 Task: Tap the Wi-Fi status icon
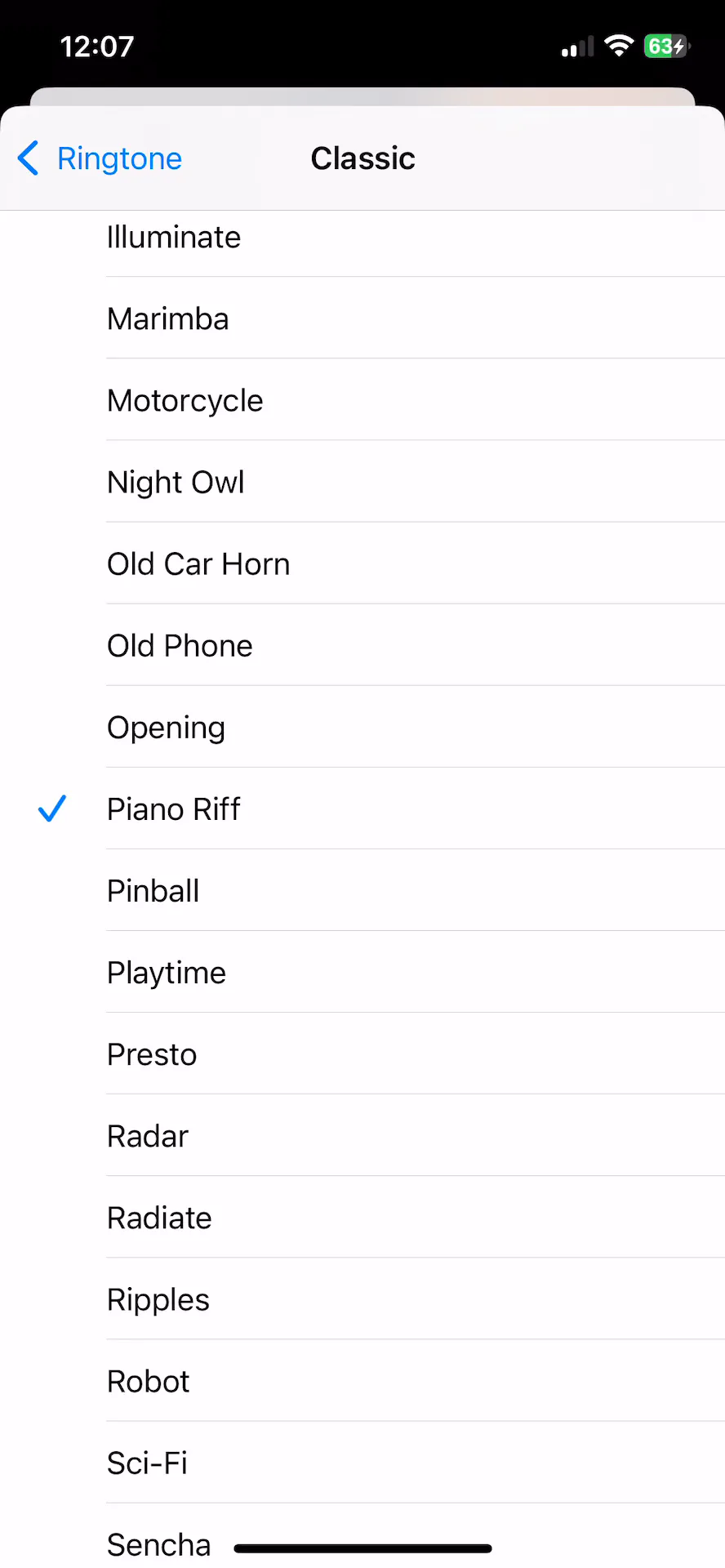619,46
